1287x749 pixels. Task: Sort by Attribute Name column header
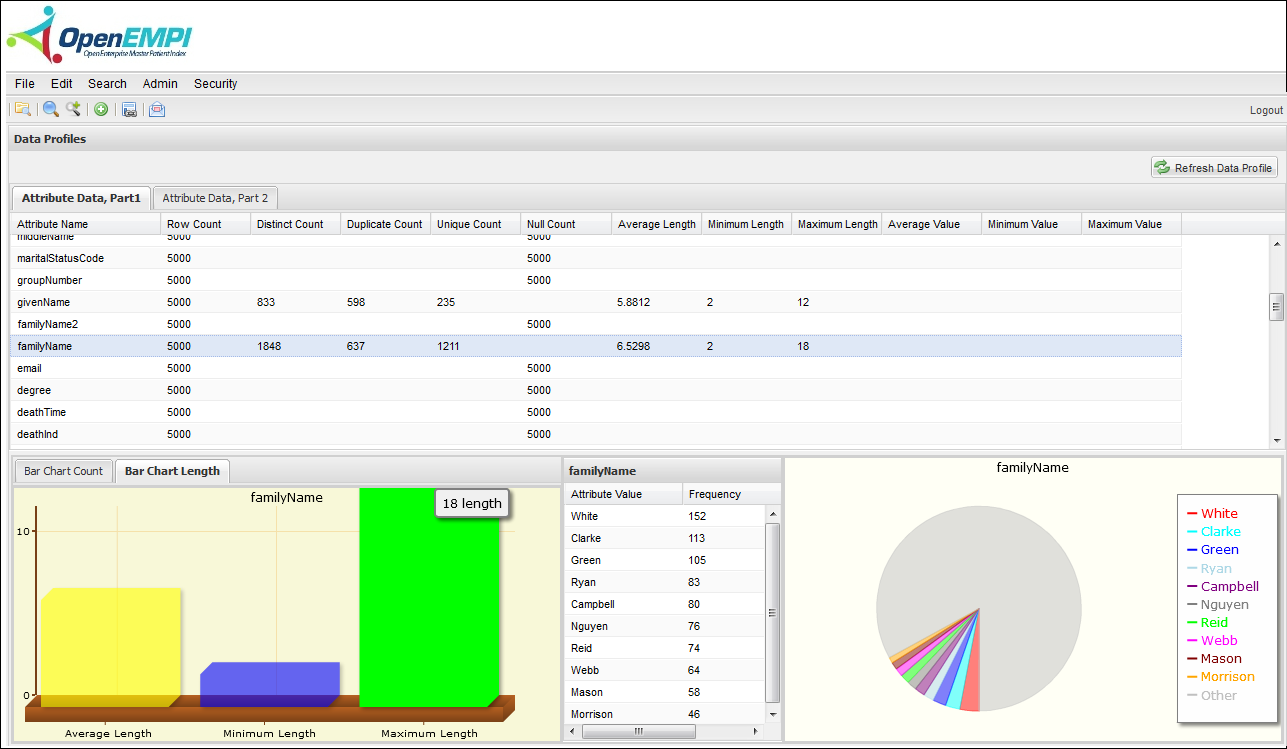click(86, 224)
